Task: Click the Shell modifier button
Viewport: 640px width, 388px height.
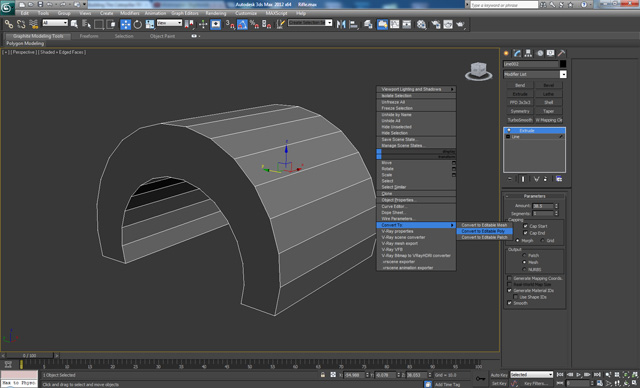Action: click(549, 102)
